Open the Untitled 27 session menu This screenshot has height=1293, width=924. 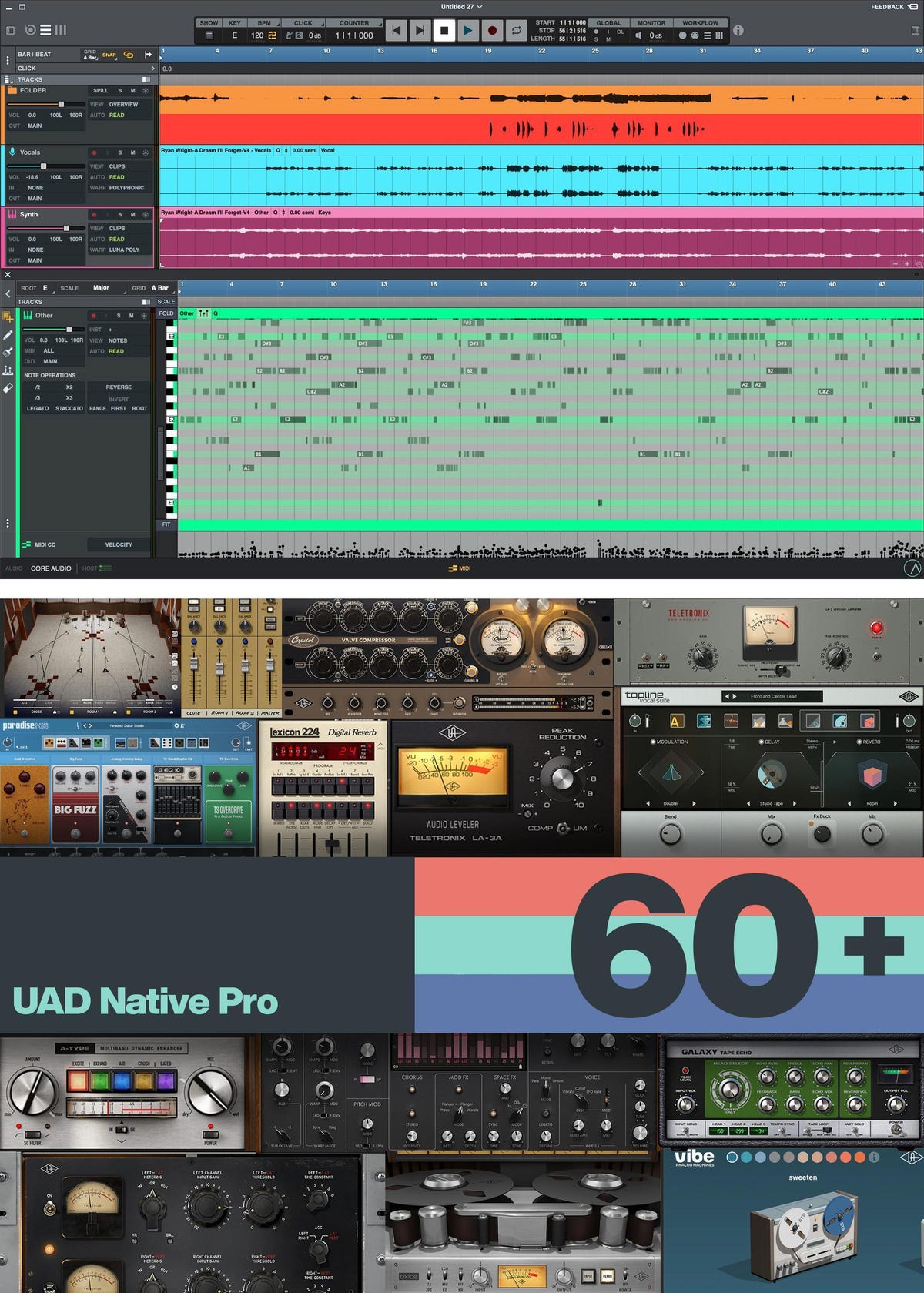(x=462, y=7)
